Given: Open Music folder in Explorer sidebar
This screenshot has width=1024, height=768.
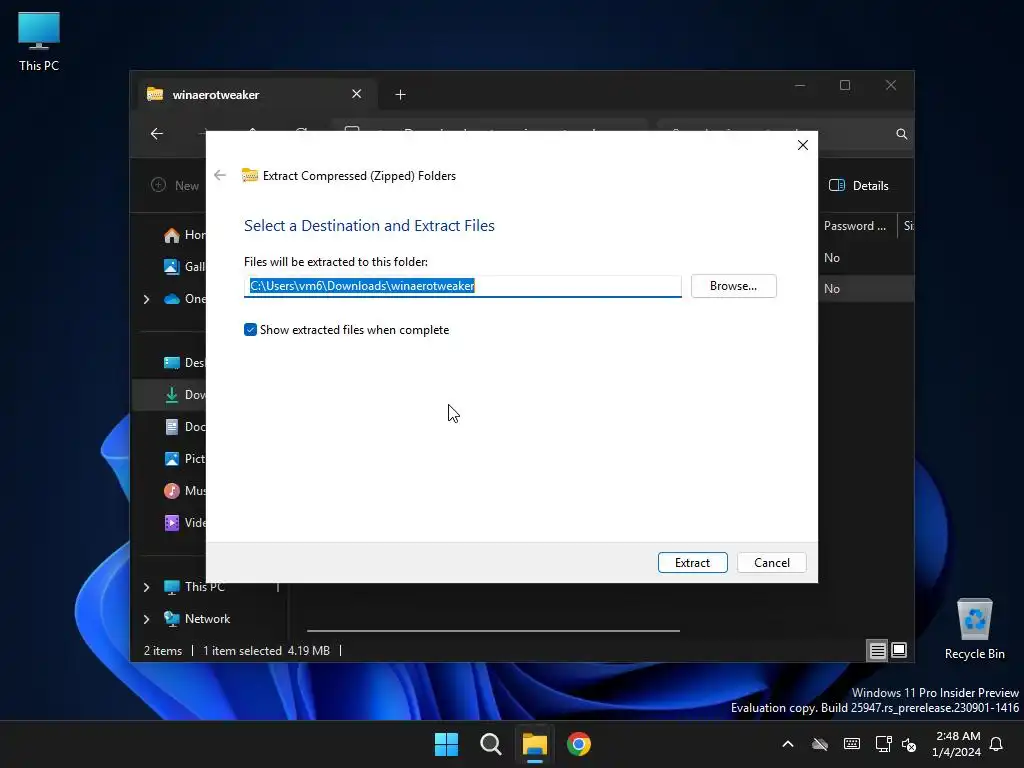Looking at the screenshot, I should pyautogui.click(x=184, y=490).
